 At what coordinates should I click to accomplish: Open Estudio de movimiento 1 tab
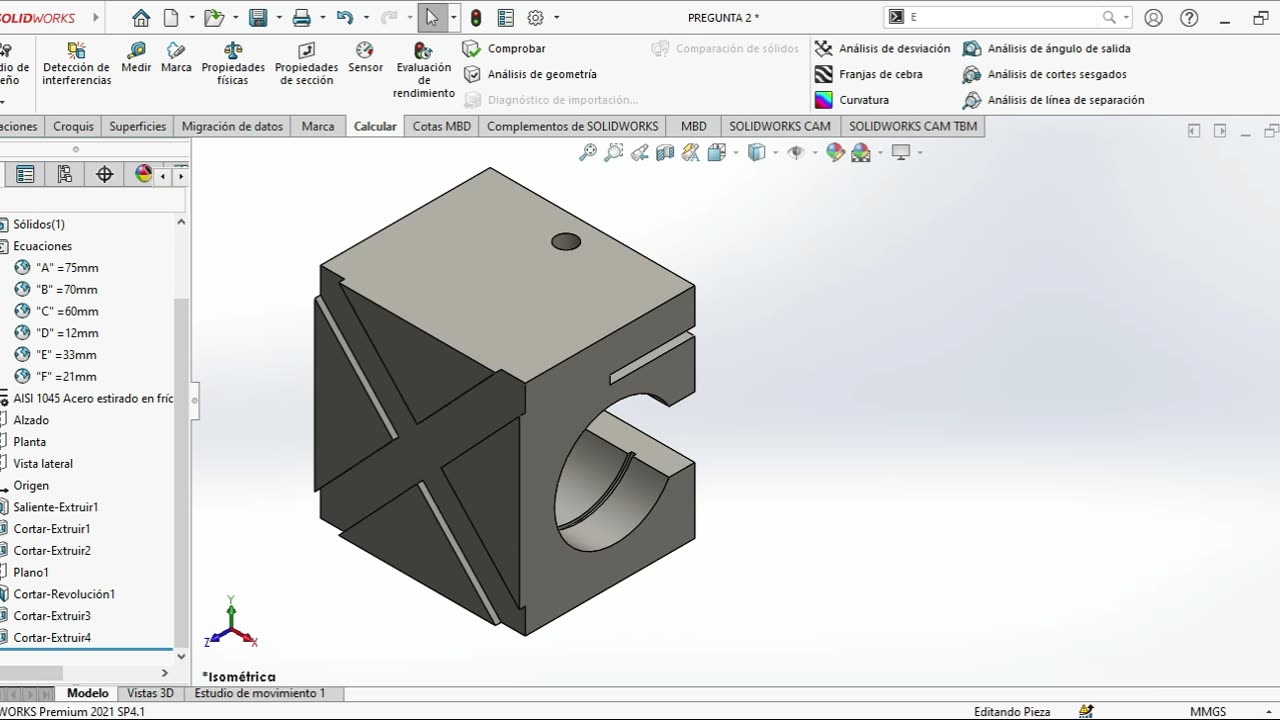pyautogui.click(x=260, y=693)
